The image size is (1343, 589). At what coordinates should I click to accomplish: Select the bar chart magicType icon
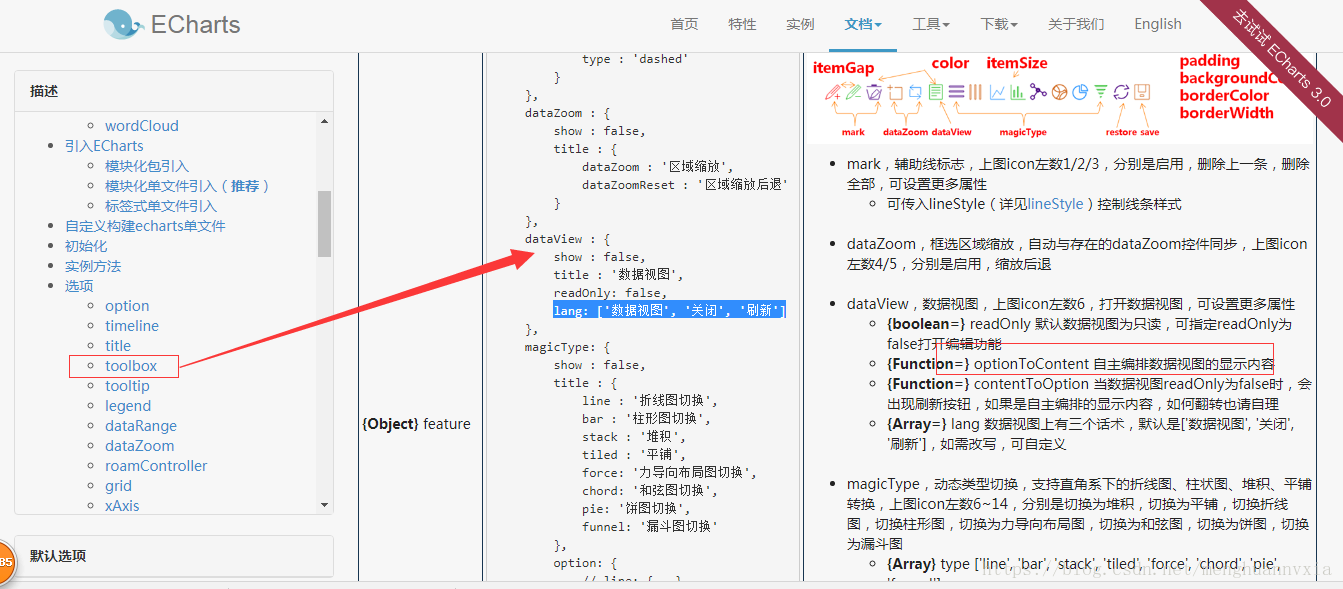tap(1017, 92)
